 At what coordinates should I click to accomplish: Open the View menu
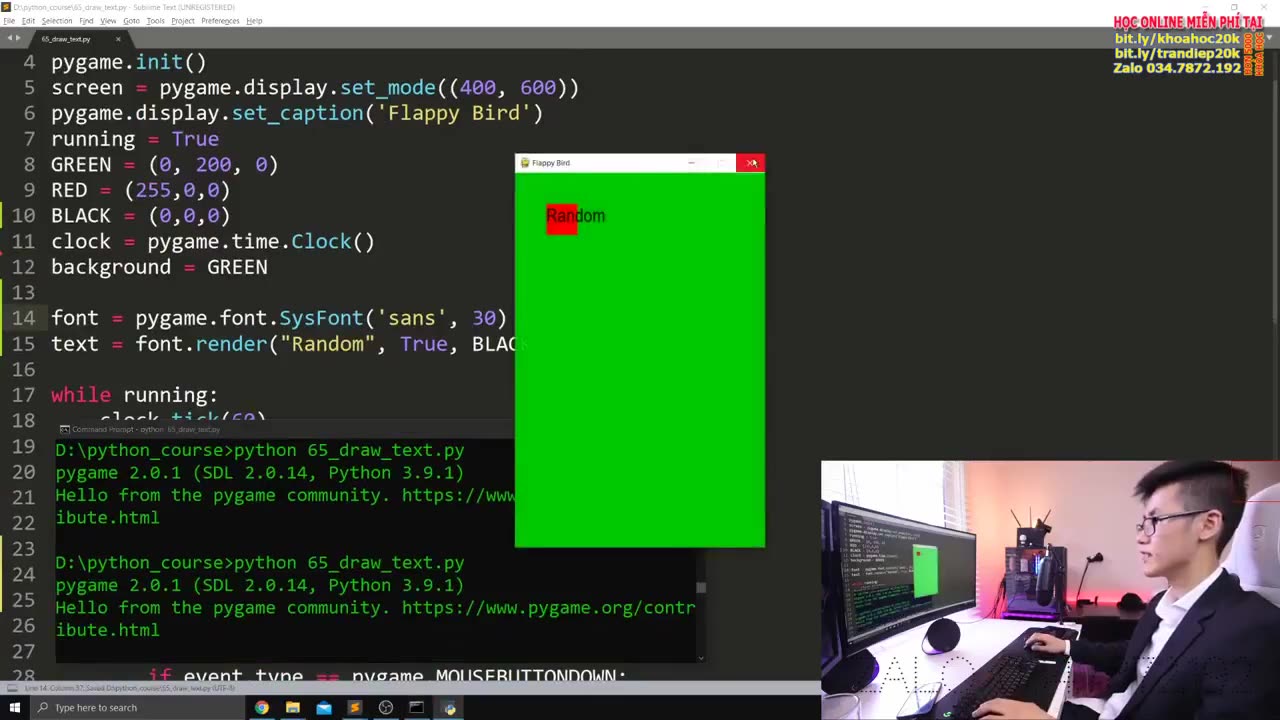[108, 20]
